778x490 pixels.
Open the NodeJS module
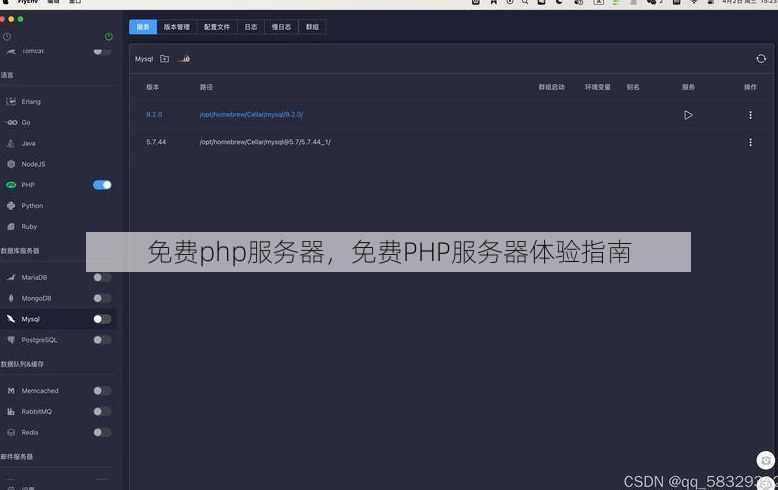(33, 164)
